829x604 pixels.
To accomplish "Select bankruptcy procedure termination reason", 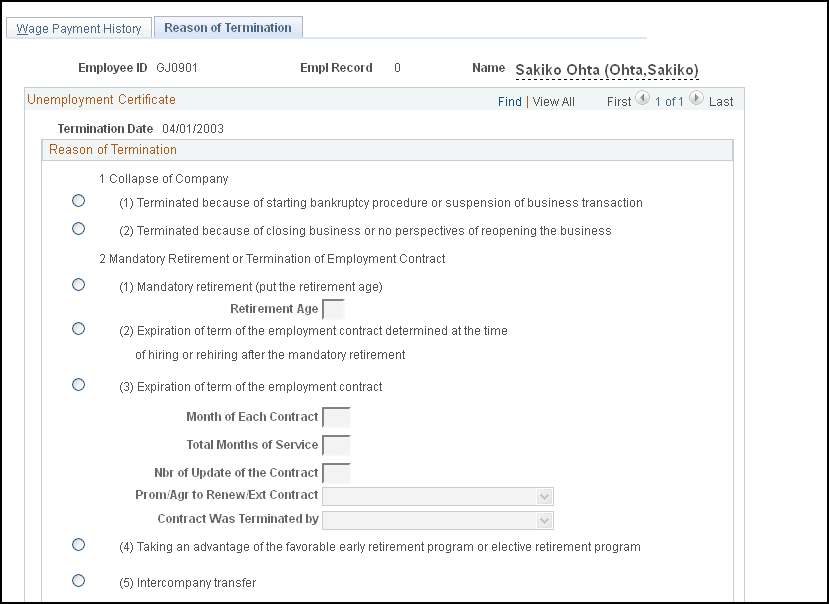I will click(79, 201).
